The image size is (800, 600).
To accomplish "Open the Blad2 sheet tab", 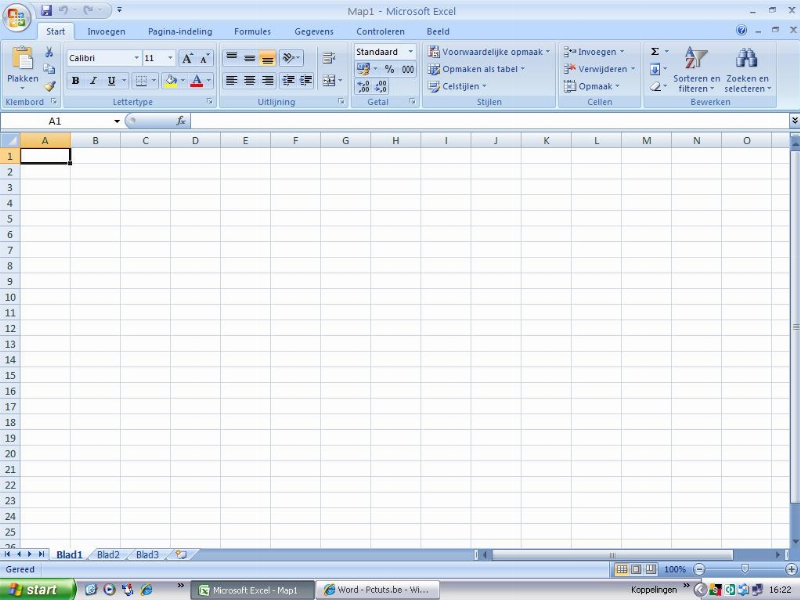I will click(108, 554).
